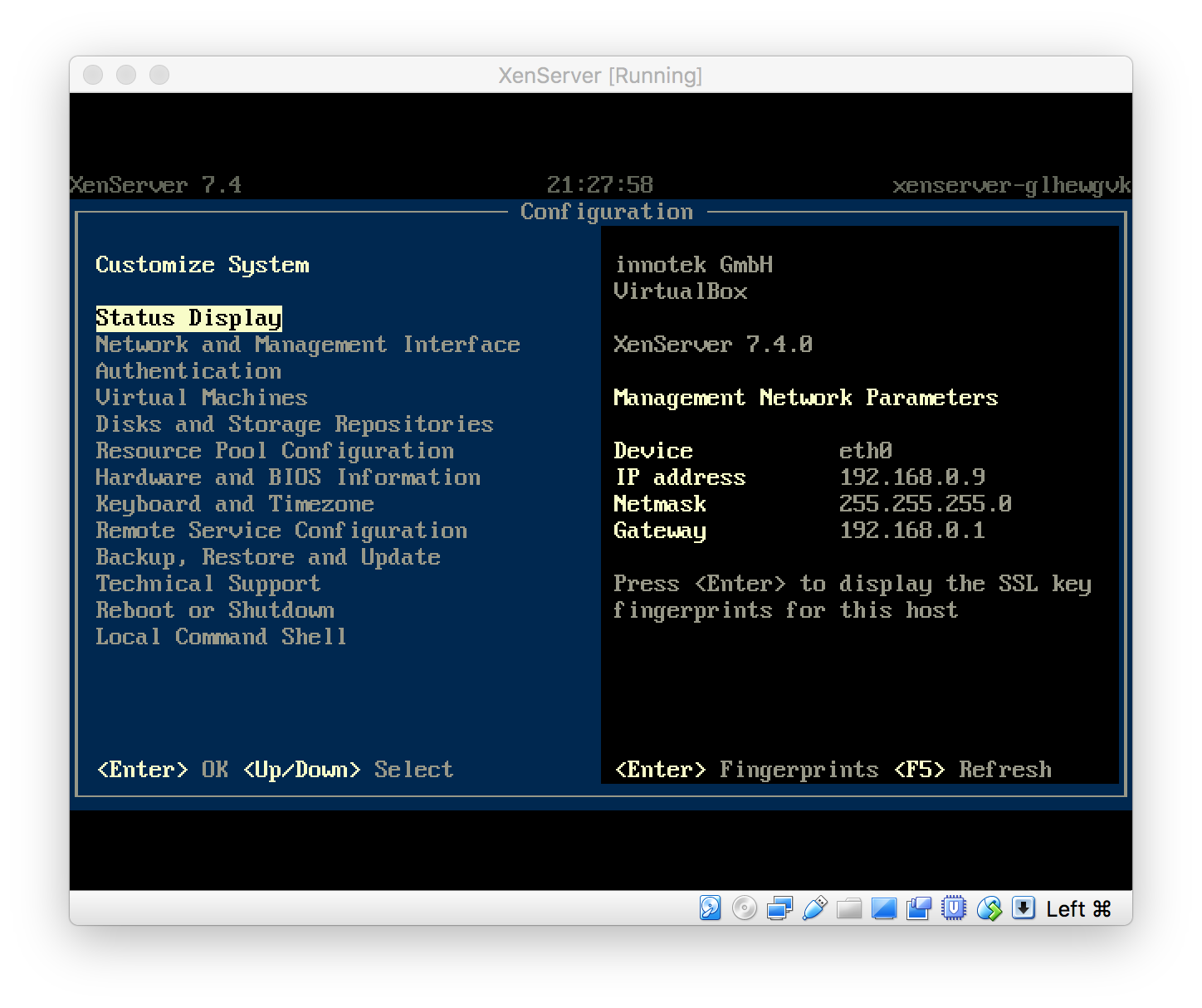The image size is (1202, 1008).
Task: Click the 'Press <Enter> to display the SSL key' line
Action: (x=853, y=584)
